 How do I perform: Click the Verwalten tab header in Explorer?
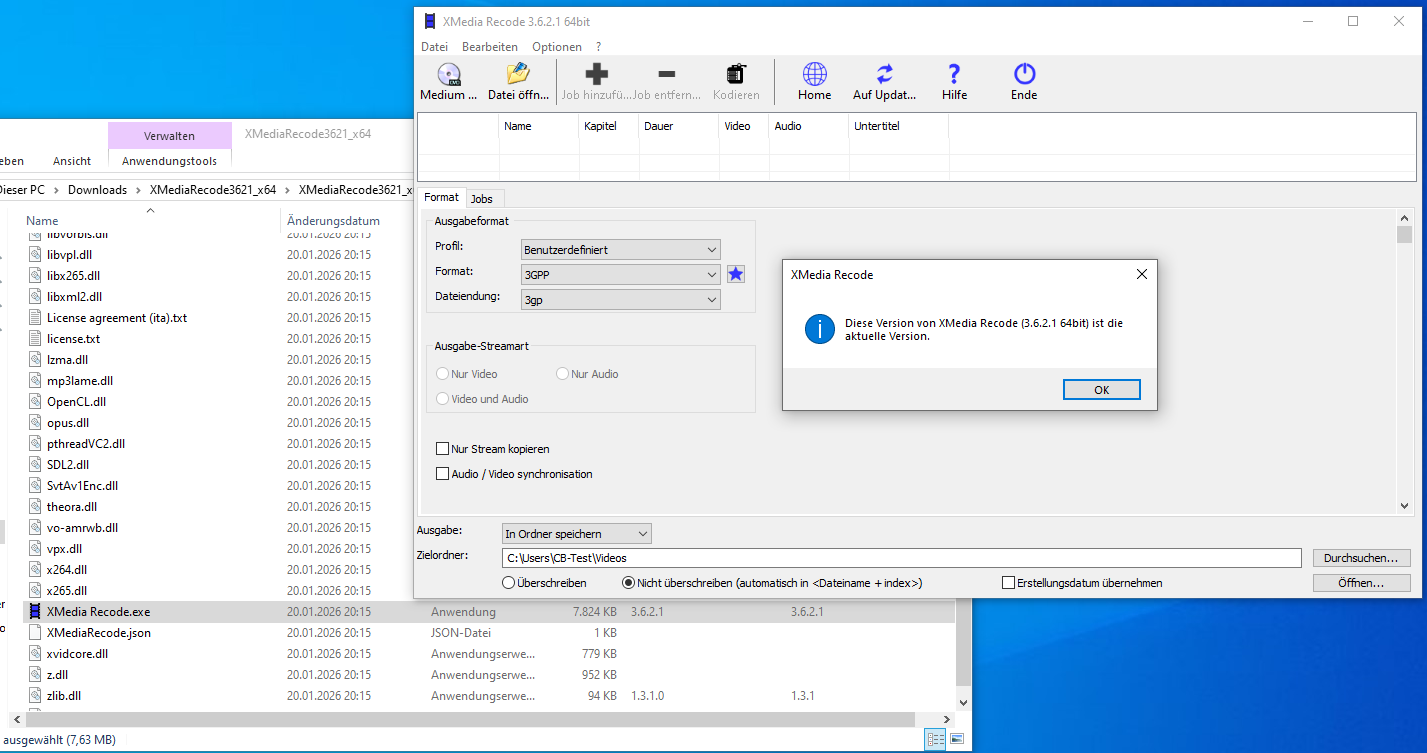[x=169, y=136]
